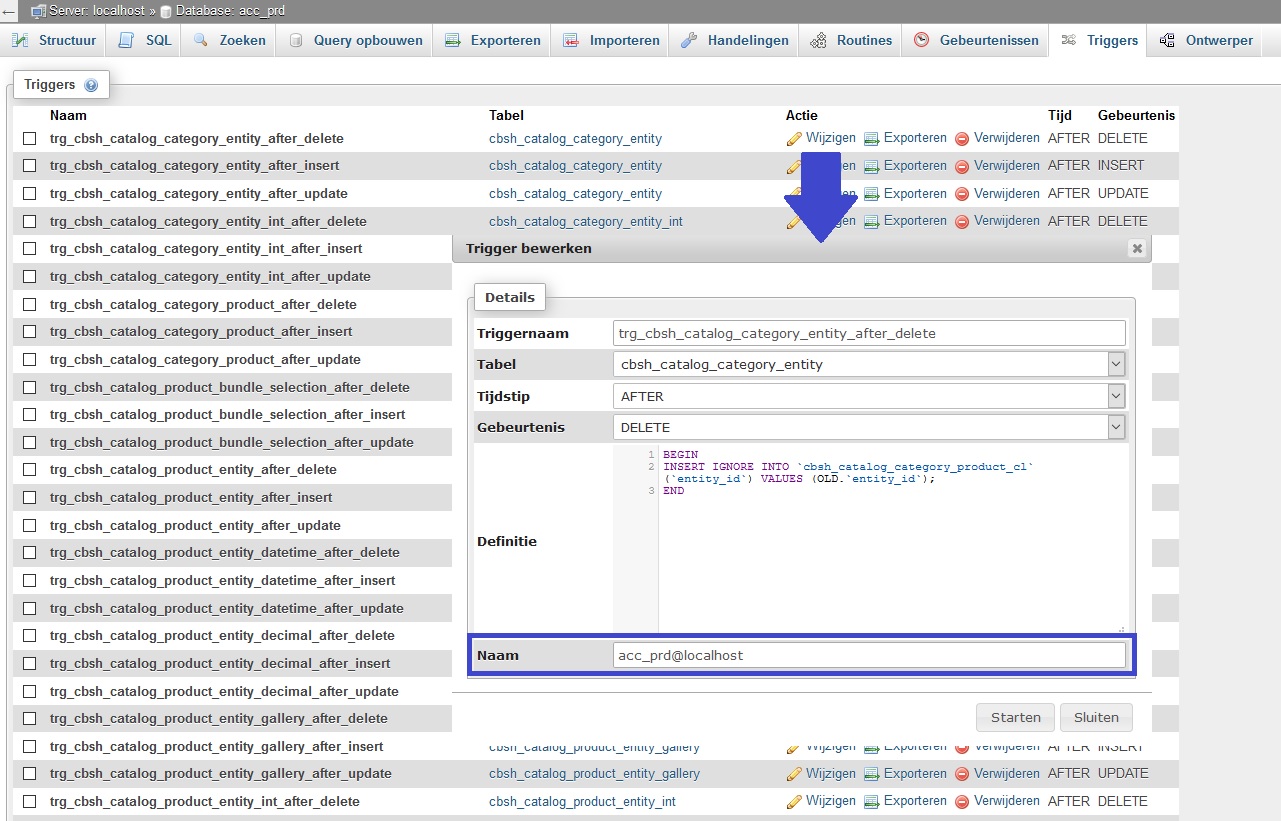Select the catalog_product_entity_decimal_after_update checkbox
The height and width of the screenshot is (821, 1281).
30,691
